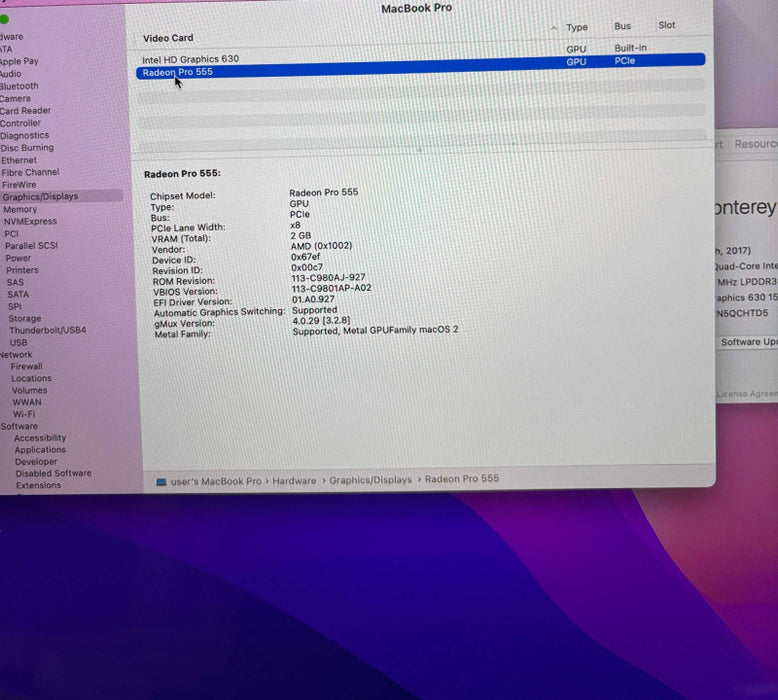Open WWAN under Network
This screenshot has height=700, width=778.
27,402
